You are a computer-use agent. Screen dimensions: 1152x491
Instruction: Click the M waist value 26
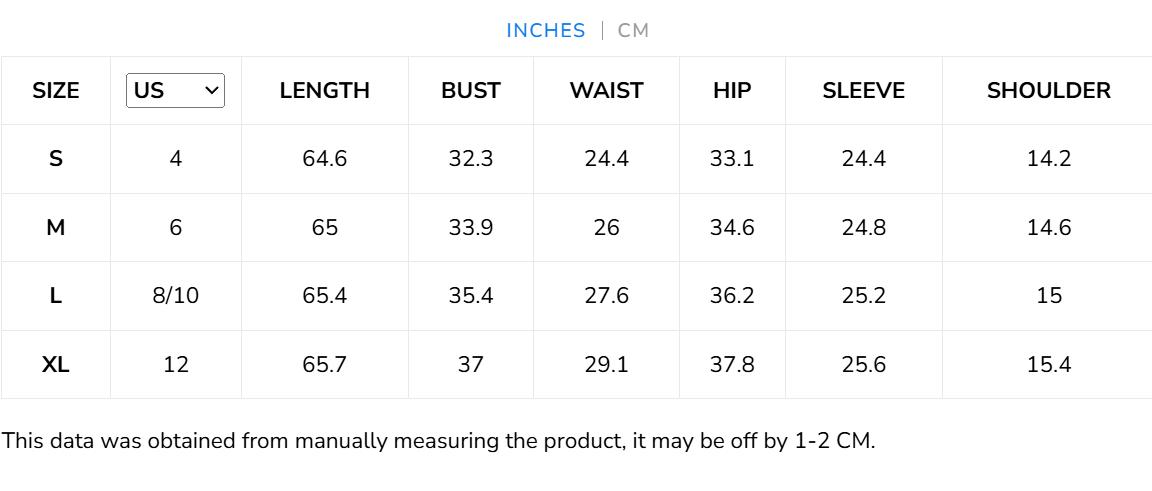606,228
